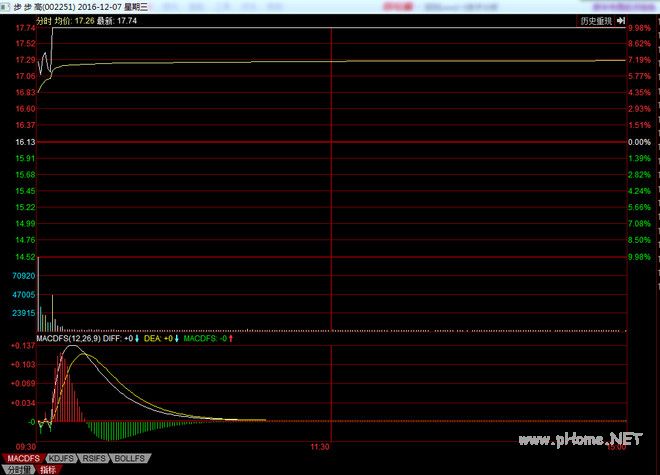Select the 指标 tab at the bottom
Screen dimensions: 660x475
[48, 470]
